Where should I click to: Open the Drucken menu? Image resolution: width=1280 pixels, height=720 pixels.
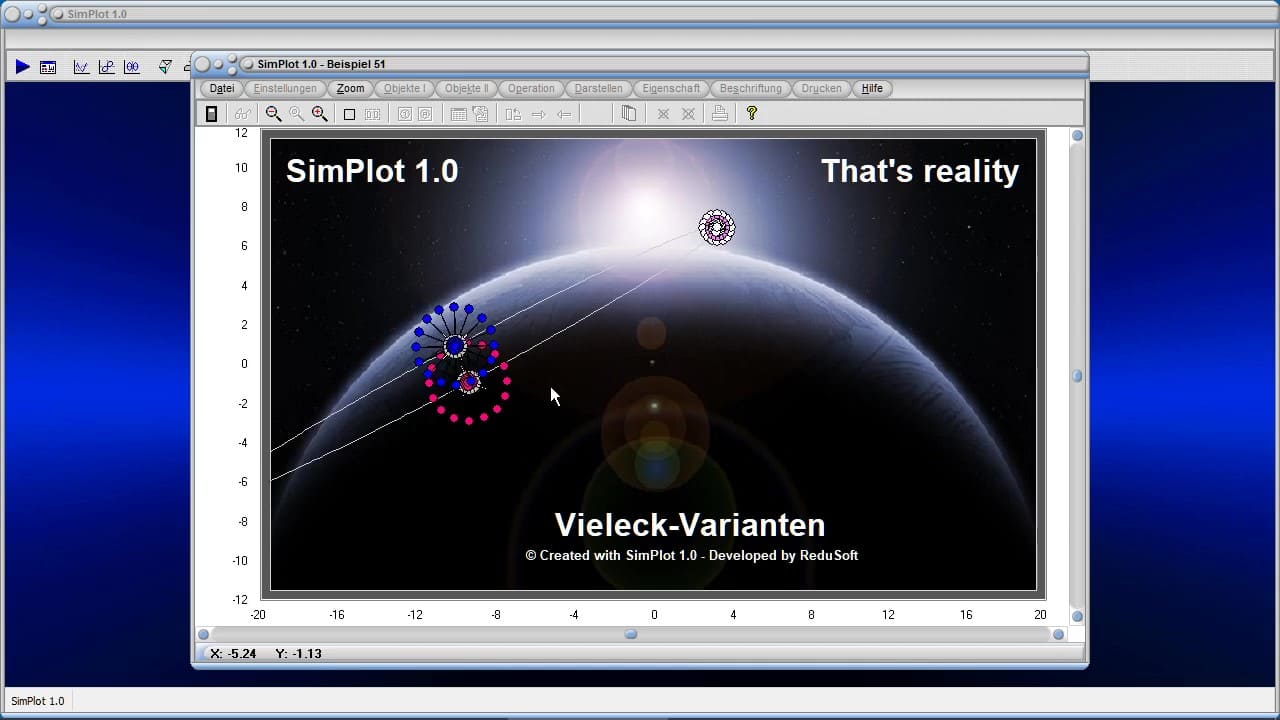pos(822,88)
